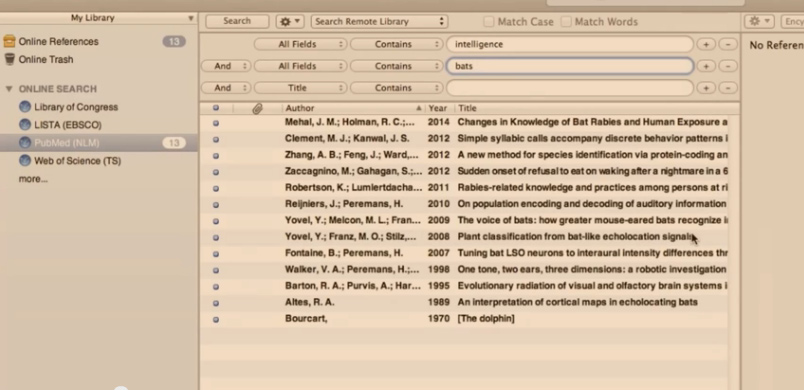Screen dimensions: 804x390
Task: Add a search row after intelligence
Action: pos(706,45)
